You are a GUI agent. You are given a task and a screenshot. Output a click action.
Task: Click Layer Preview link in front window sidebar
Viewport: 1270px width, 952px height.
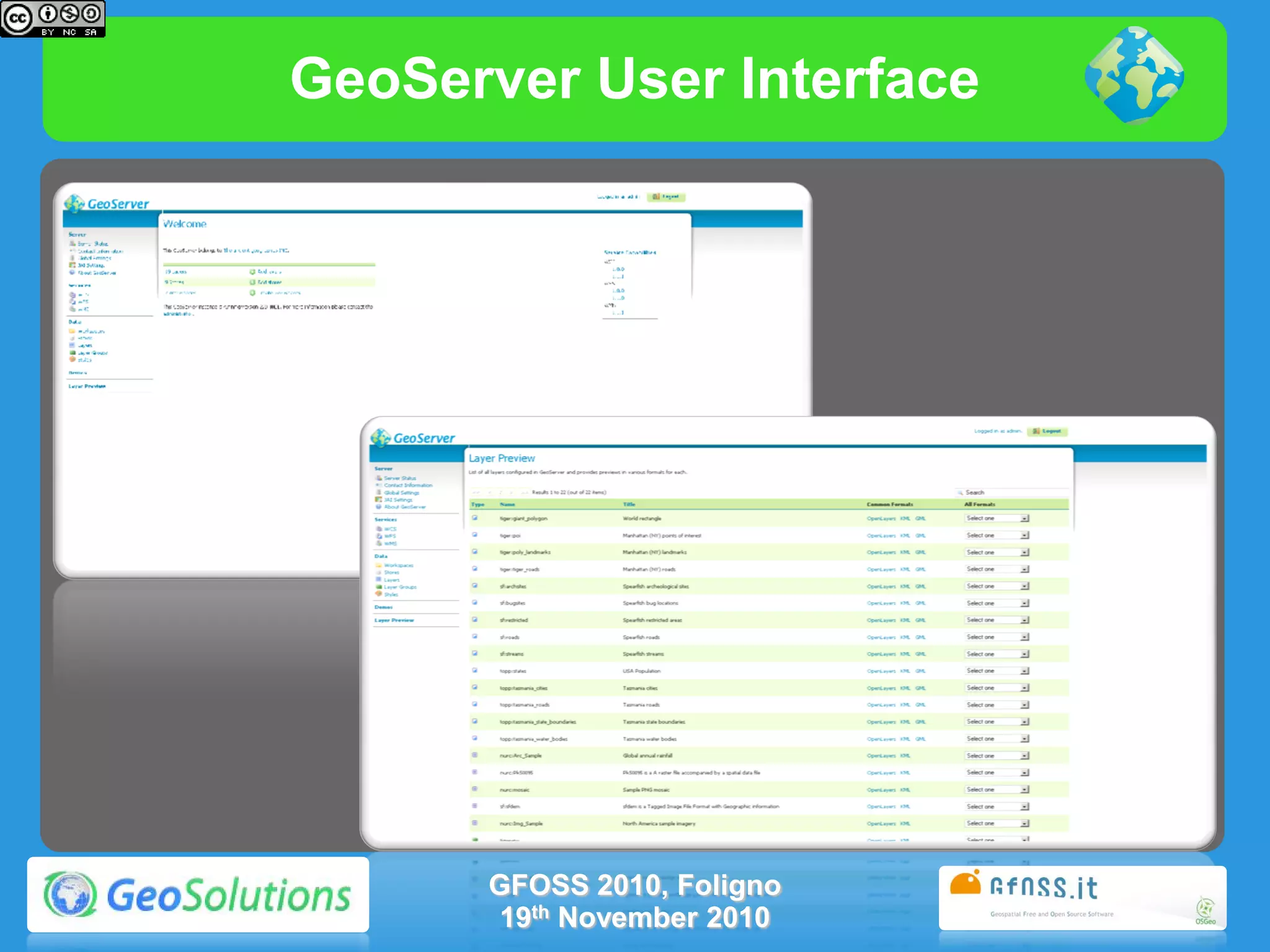coord(394,620)
